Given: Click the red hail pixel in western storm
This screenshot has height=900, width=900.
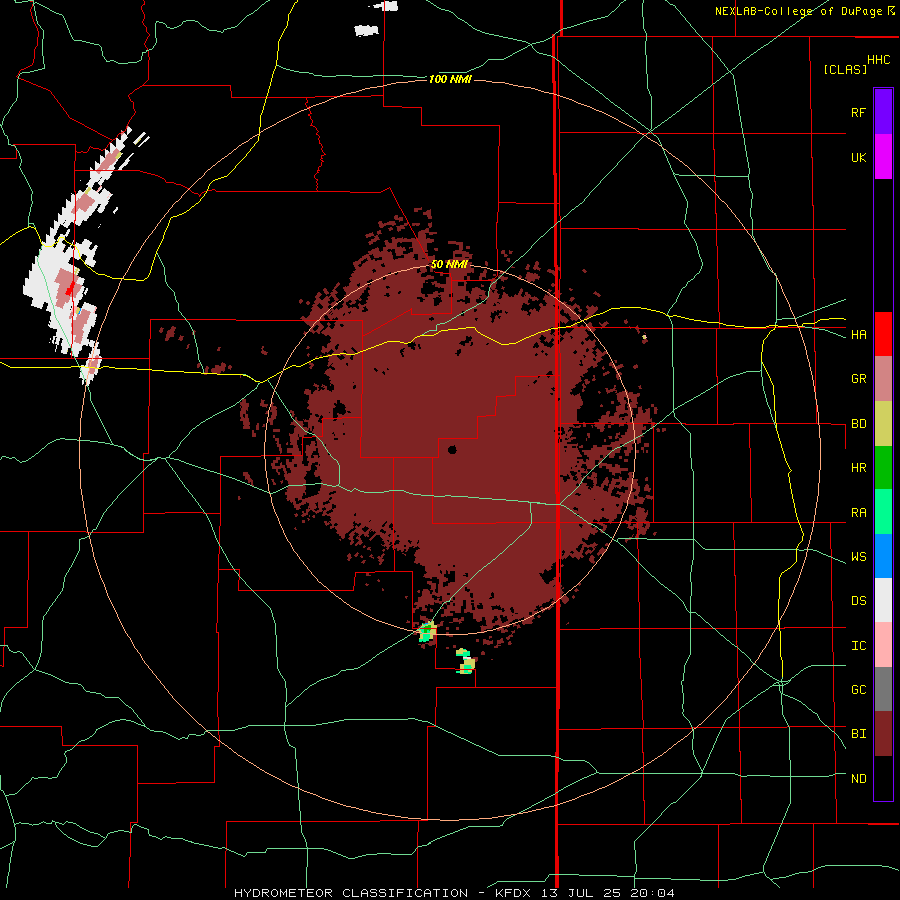Looking at the screenshot, I should tap(70, 288).
